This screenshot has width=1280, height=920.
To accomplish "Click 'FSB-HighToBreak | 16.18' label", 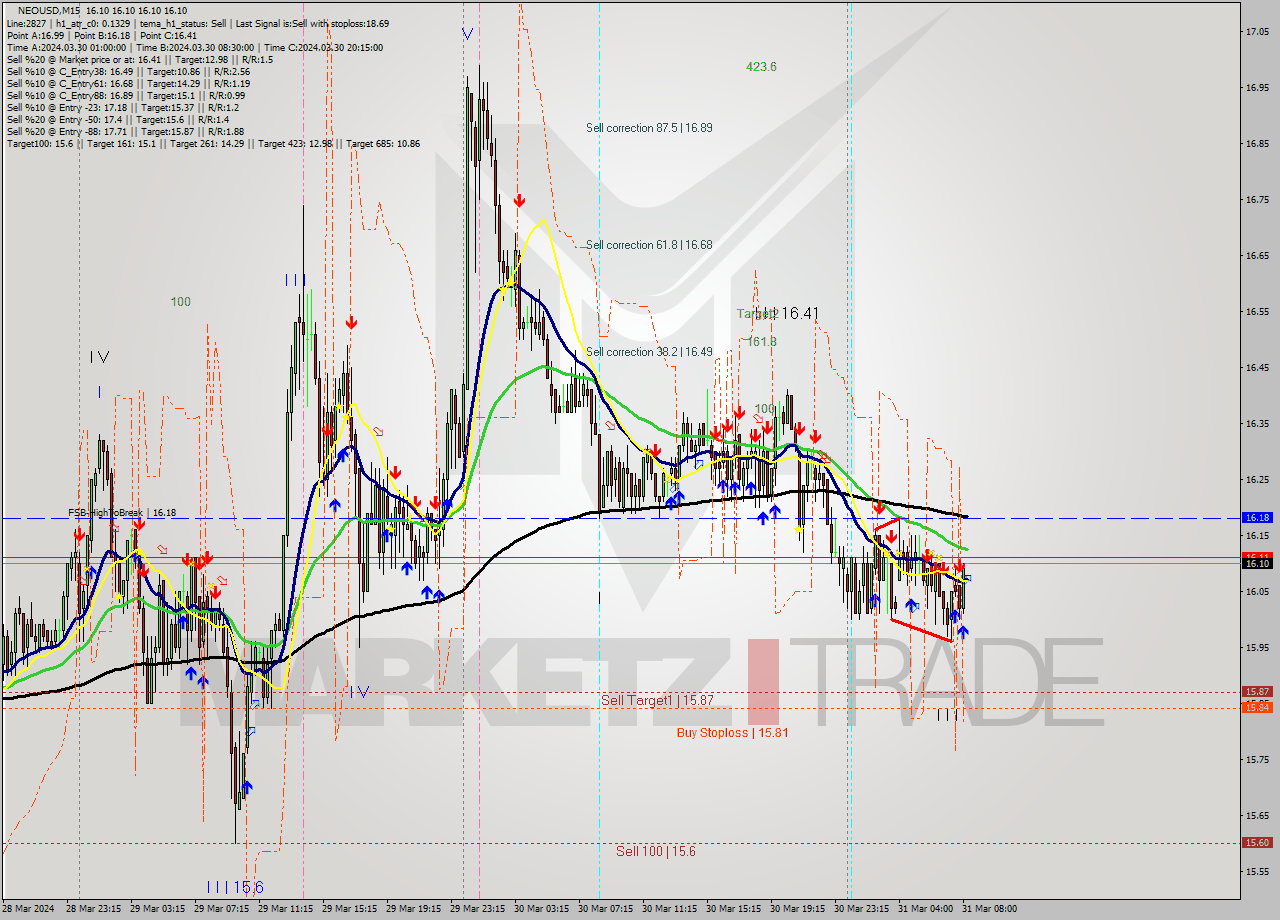I will click(122, 513).
